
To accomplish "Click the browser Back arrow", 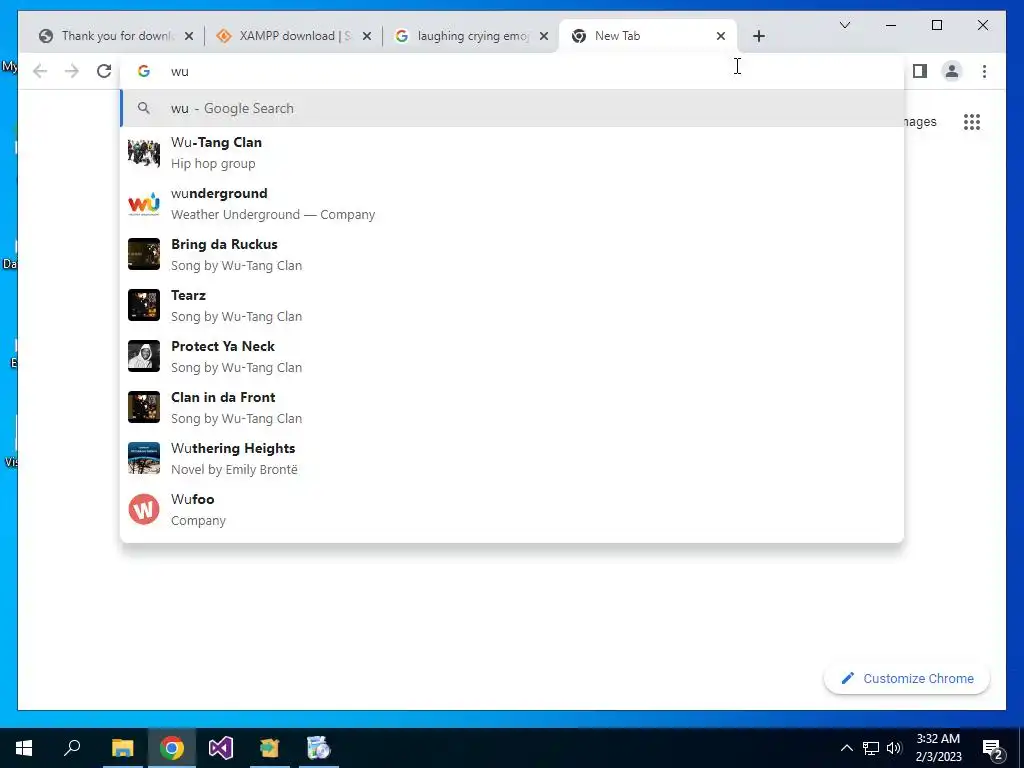I will coord(40,71).
